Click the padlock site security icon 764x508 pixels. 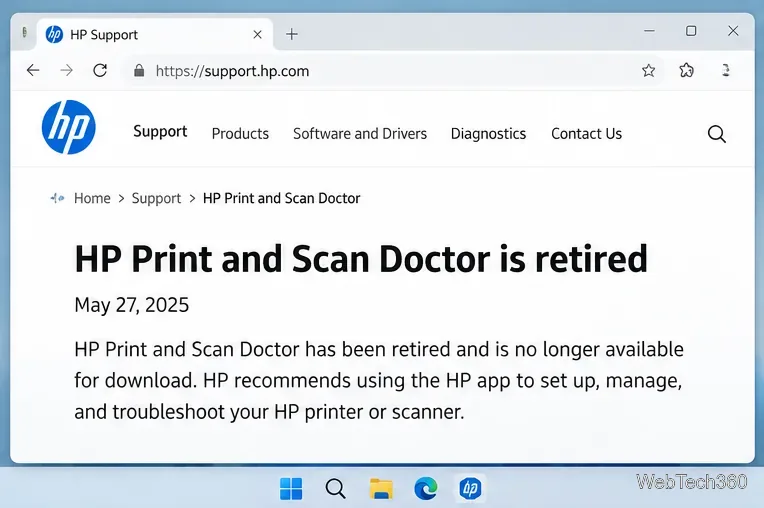click(139, 71)
